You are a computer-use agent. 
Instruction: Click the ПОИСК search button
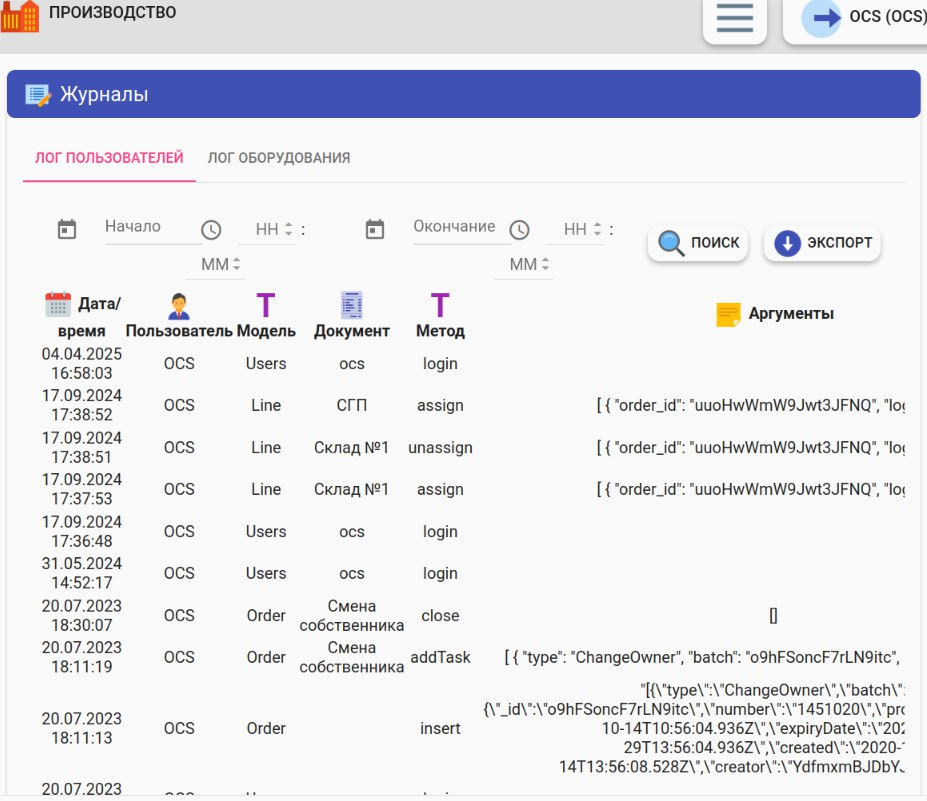pos(698,242)
